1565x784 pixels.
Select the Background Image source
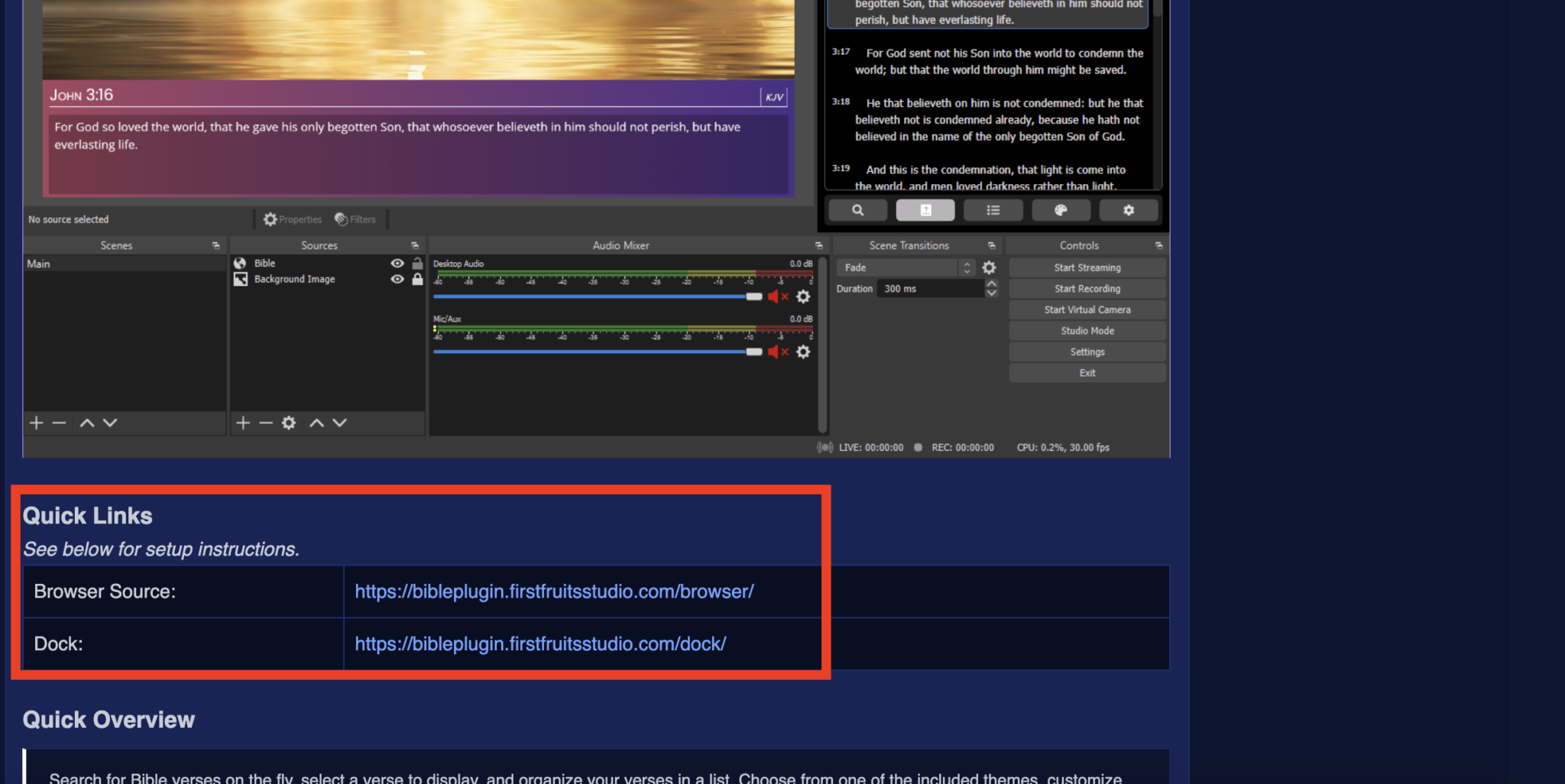tap(294, 279)
